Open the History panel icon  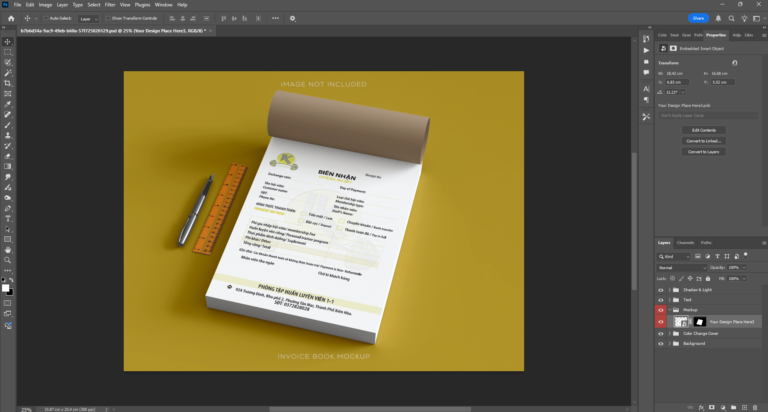[x=646, y=39]
